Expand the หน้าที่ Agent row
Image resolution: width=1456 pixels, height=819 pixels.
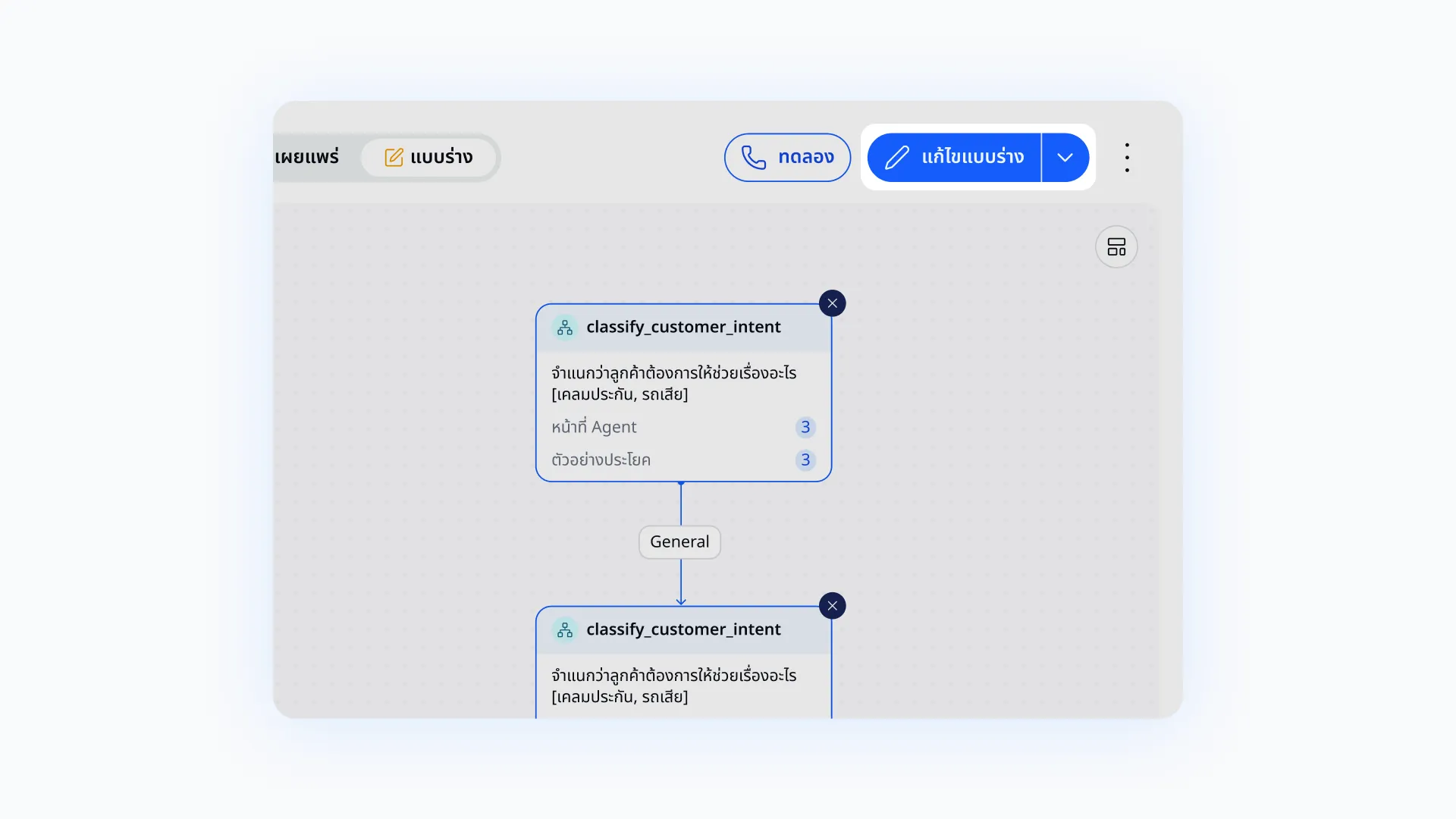click(x=683, y=427)
